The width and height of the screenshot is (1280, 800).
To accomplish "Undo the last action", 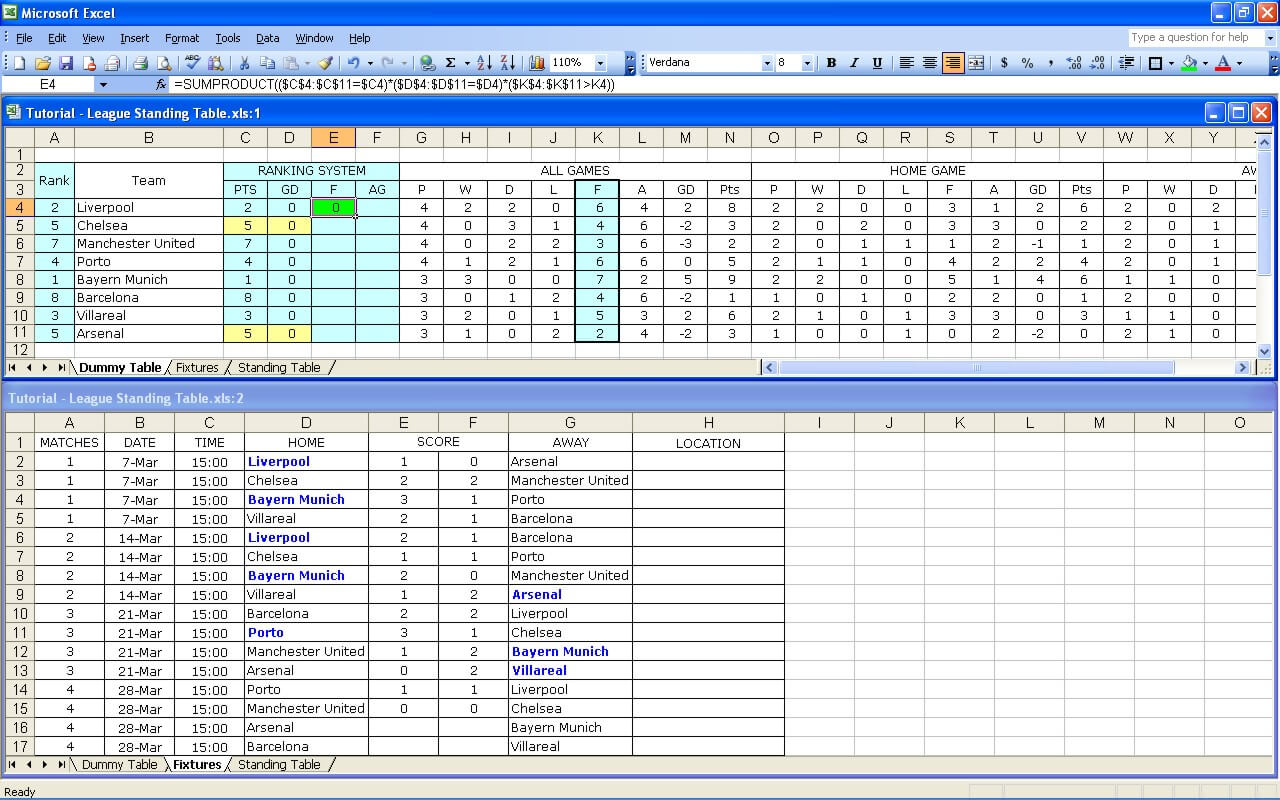I will click(353, 63).
